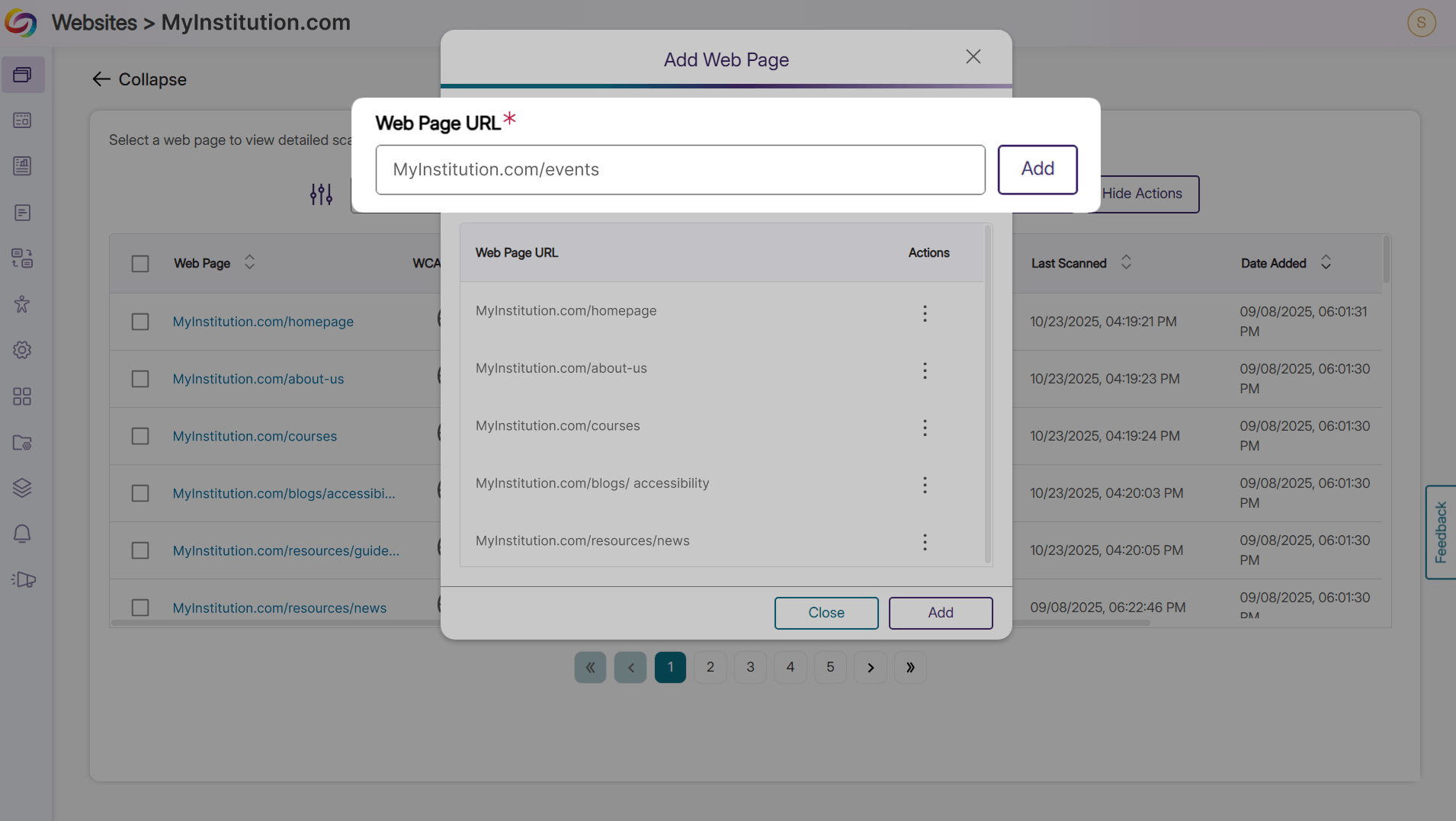
Task: Open the filter sliders icon above the table
Action: (x=321, y=194)
